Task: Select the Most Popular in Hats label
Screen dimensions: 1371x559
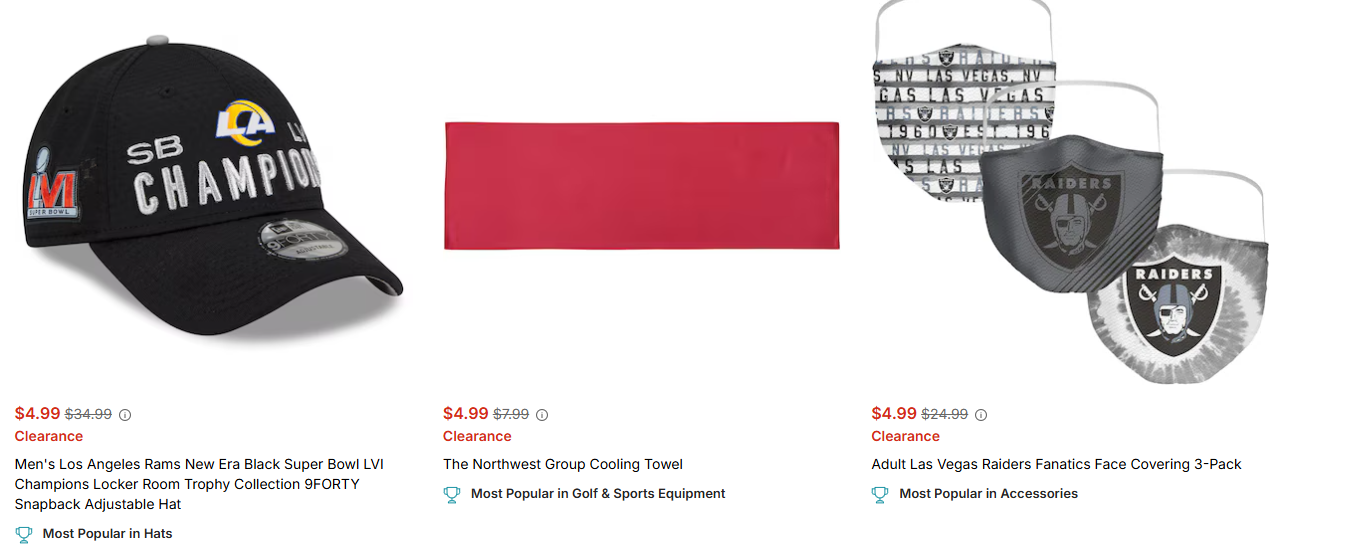Action: [x=107, y=534]
